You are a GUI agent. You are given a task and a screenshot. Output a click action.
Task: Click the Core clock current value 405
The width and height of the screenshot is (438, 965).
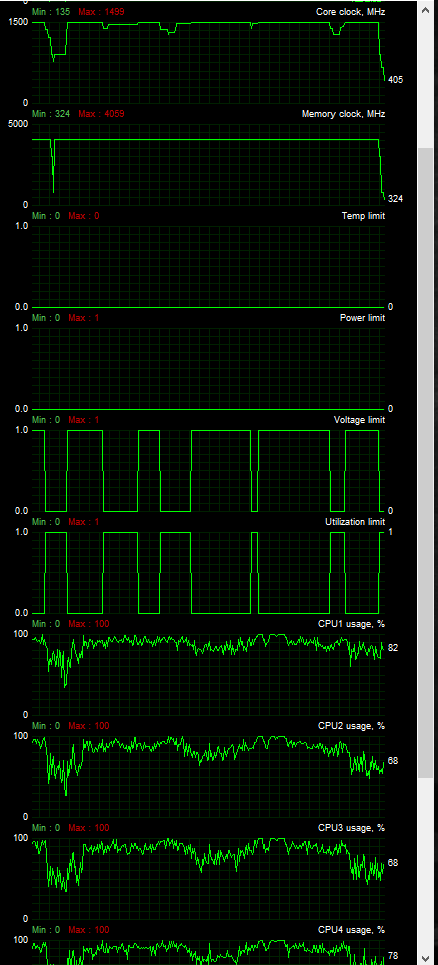[396, 80]
